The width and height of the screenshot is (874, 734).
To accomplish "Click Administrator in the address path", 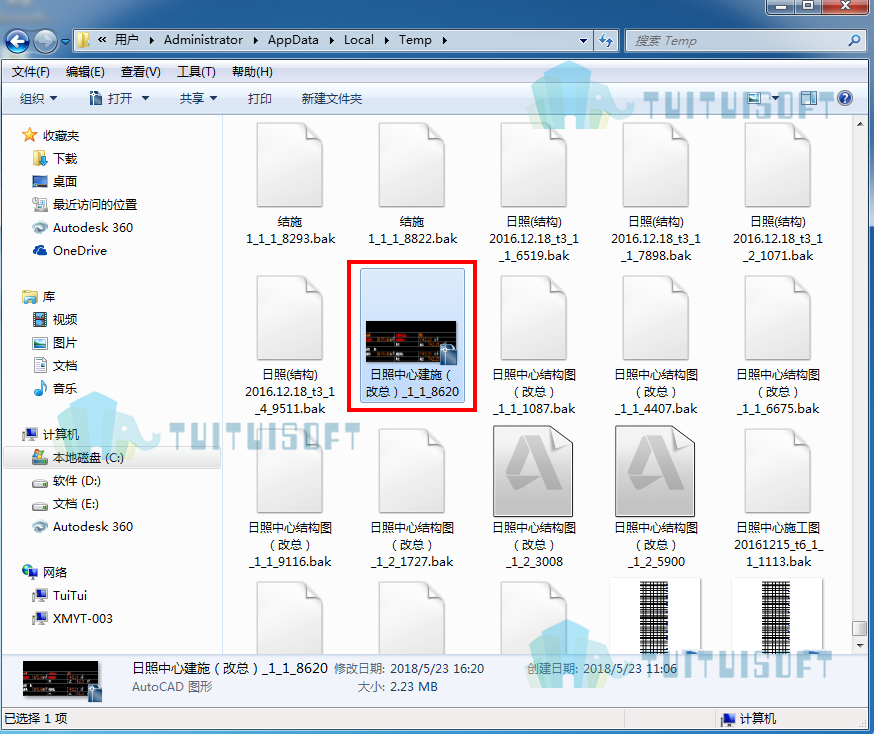I will pos(203,40).
